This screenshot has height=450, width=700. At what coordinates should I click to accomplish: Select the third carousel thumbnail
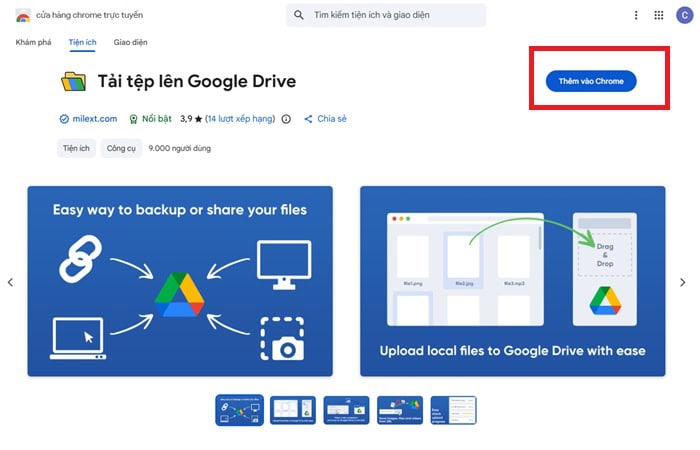tap(346, 410)
